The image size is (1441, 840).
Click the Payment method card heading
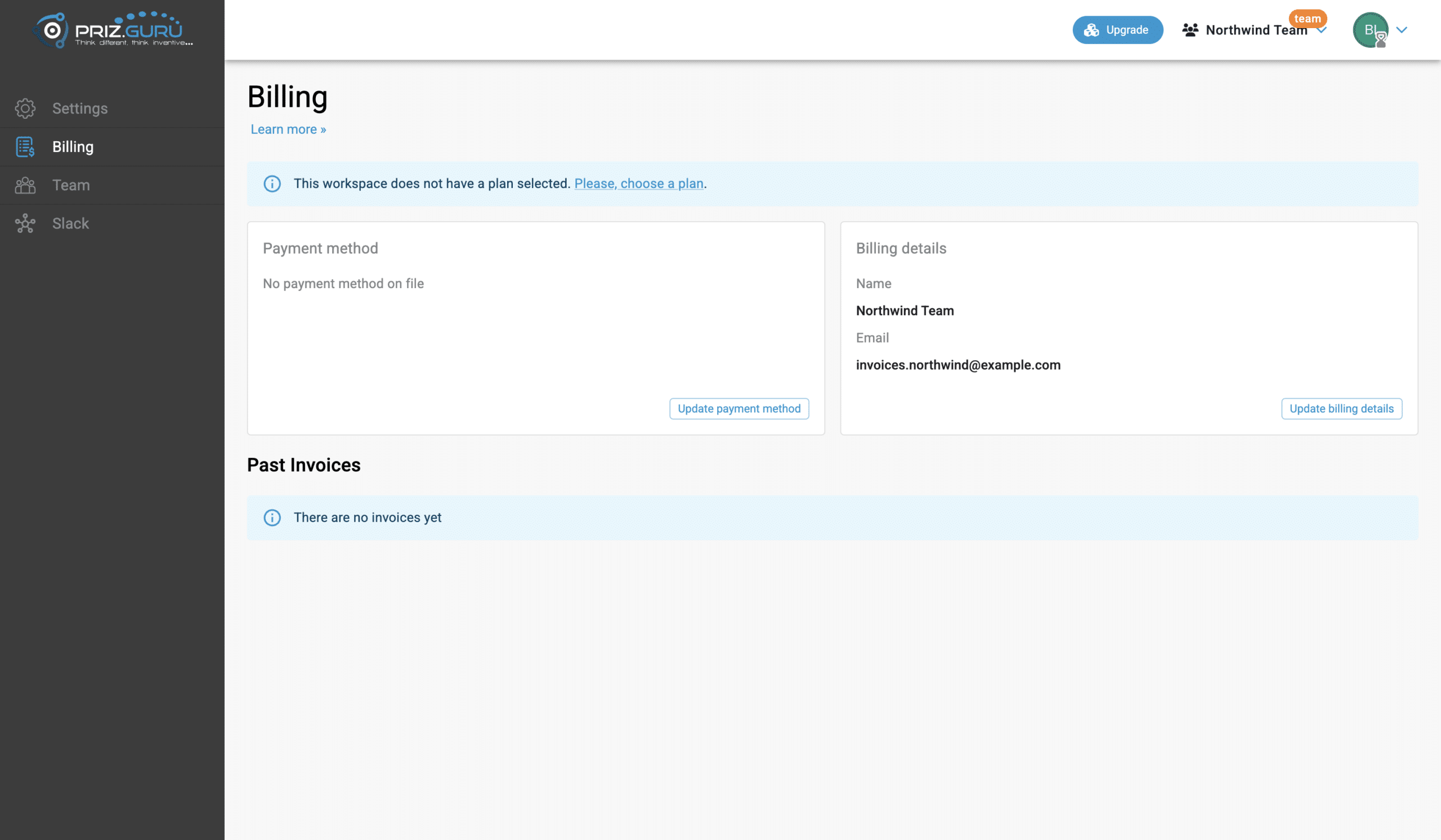click(x=320, y=248)
